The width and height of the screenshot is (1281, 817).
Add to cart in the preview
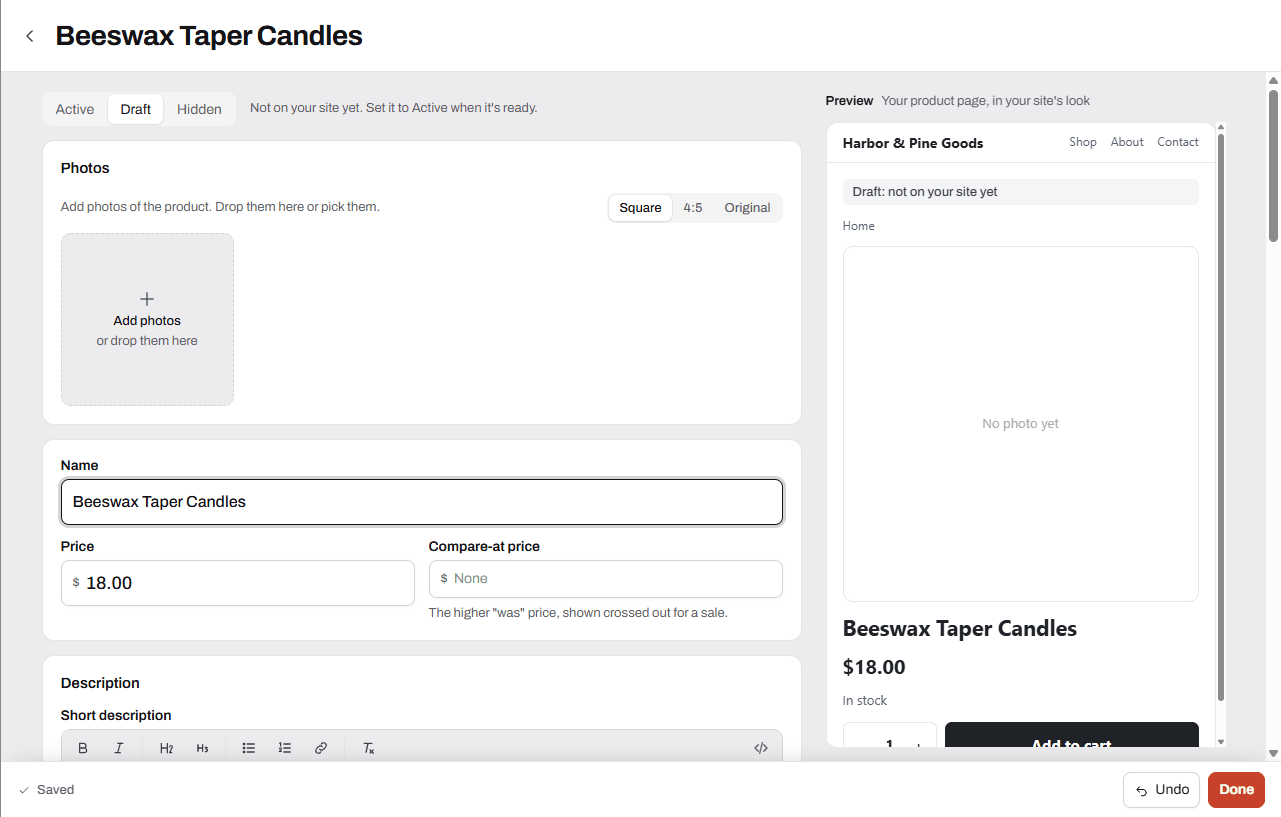click(x=1072, y=736)
